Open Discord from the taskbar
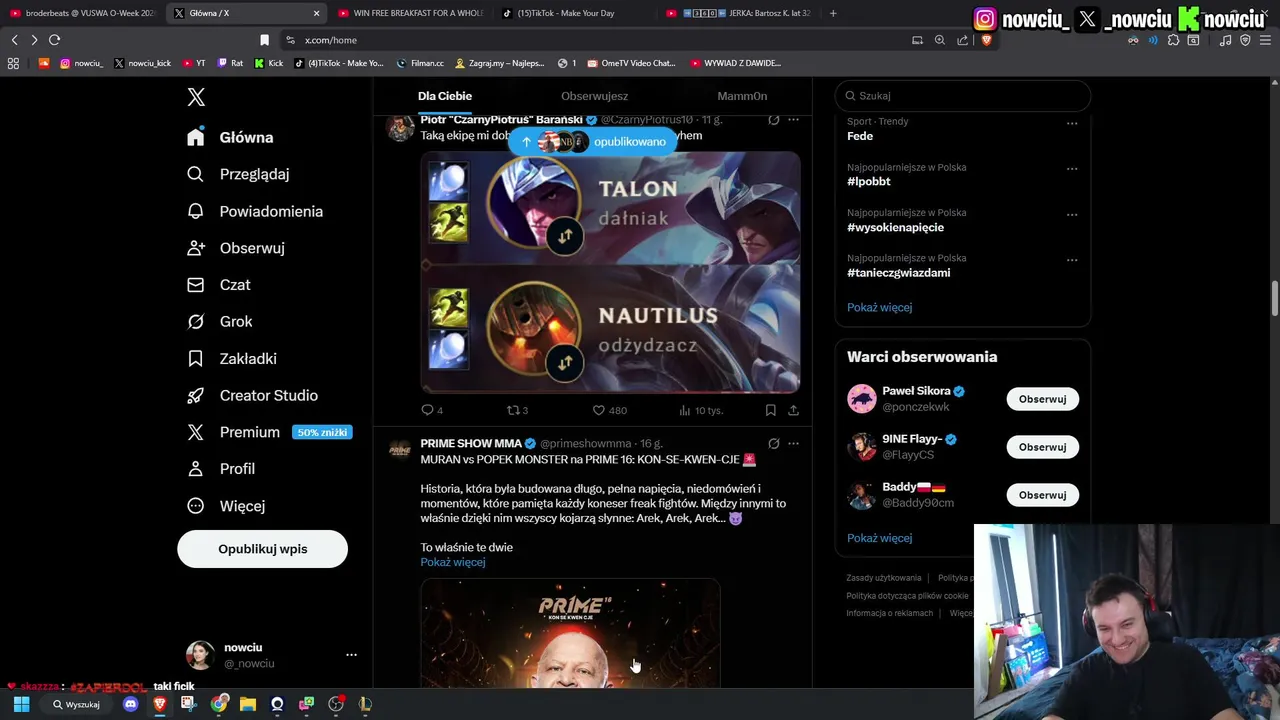This screenshot has height=720, width=1280. tap(130, 704)
